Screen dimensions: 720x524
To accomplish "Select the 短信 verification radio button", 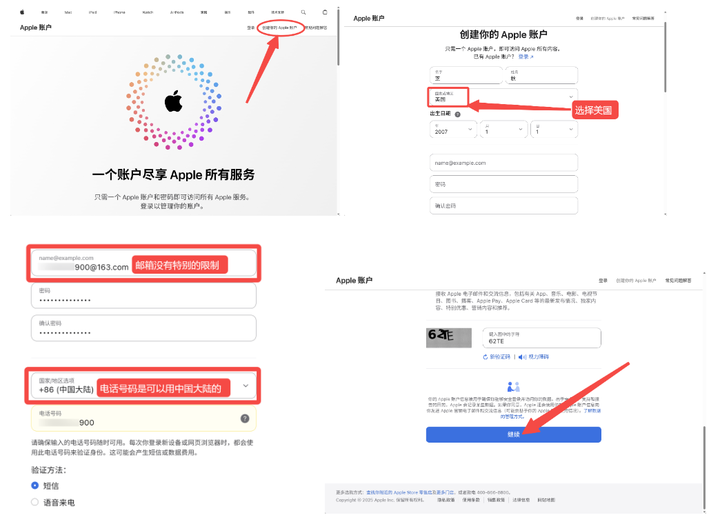I will (35, 485).
